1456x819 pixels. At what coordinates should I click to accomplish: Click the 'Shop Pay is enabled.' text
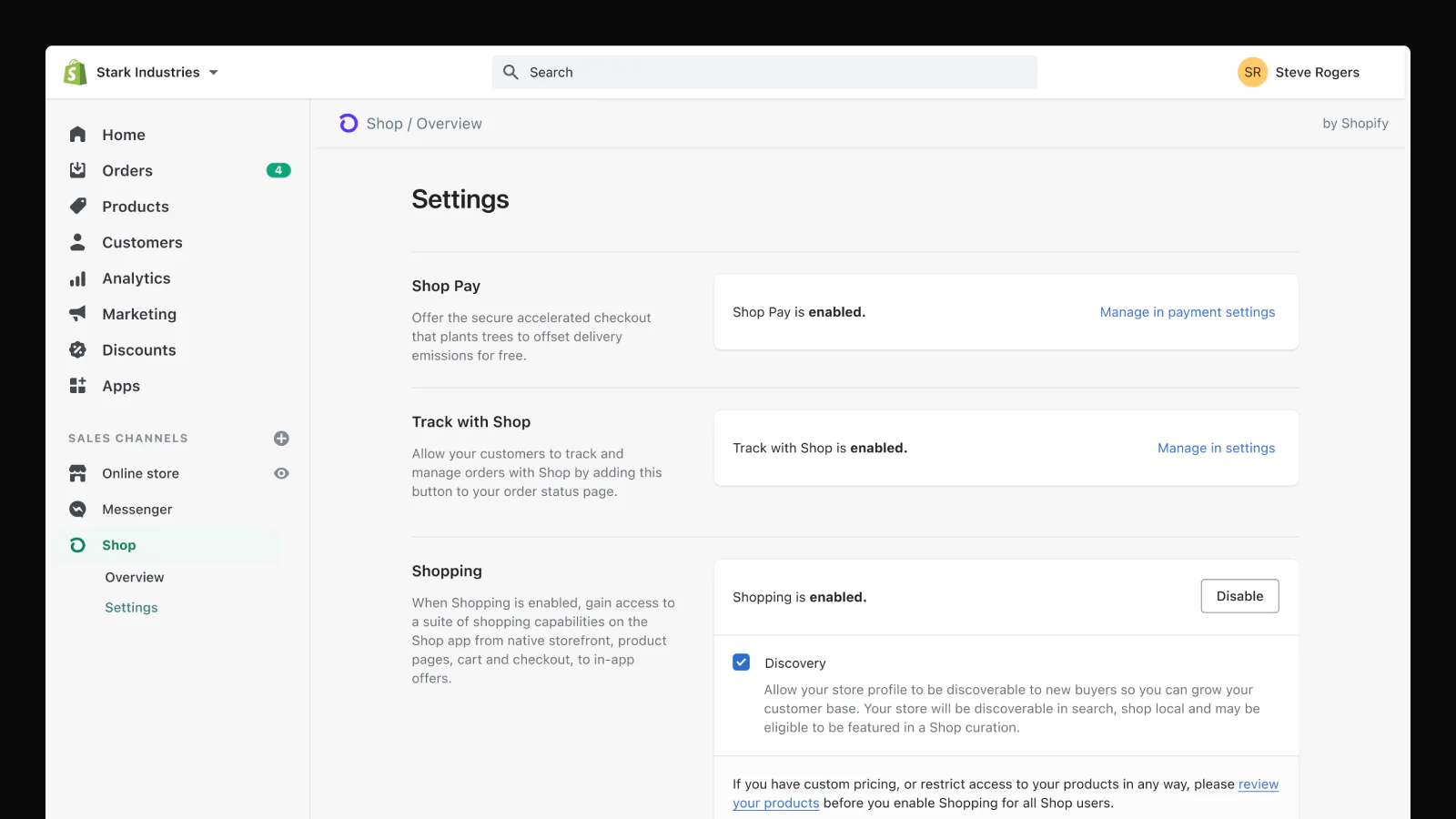tap(799, 312)
